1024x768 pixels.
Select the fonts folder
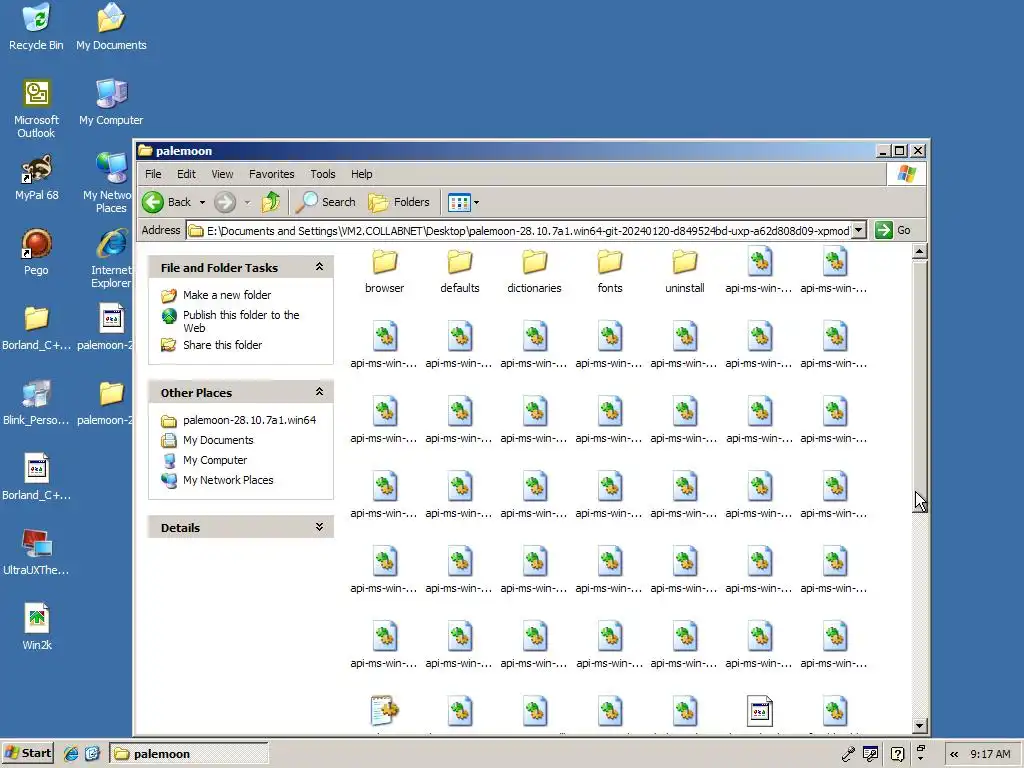[610, 272]
